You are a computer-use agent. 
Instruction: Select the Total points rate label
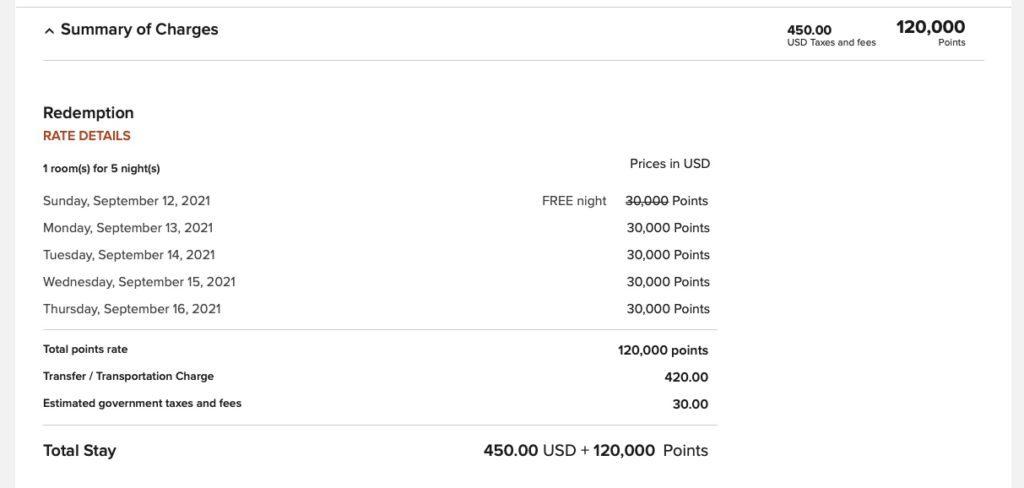[x=85, y=350]
